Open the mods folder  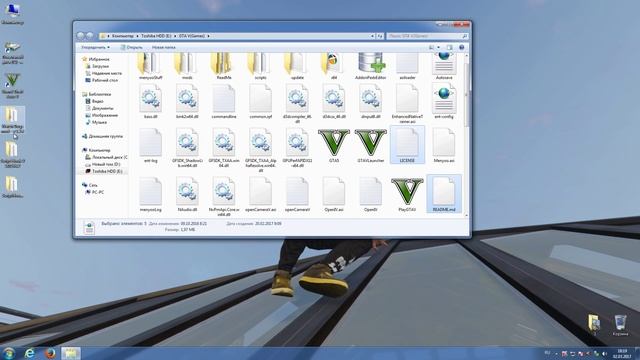(187, 66)
